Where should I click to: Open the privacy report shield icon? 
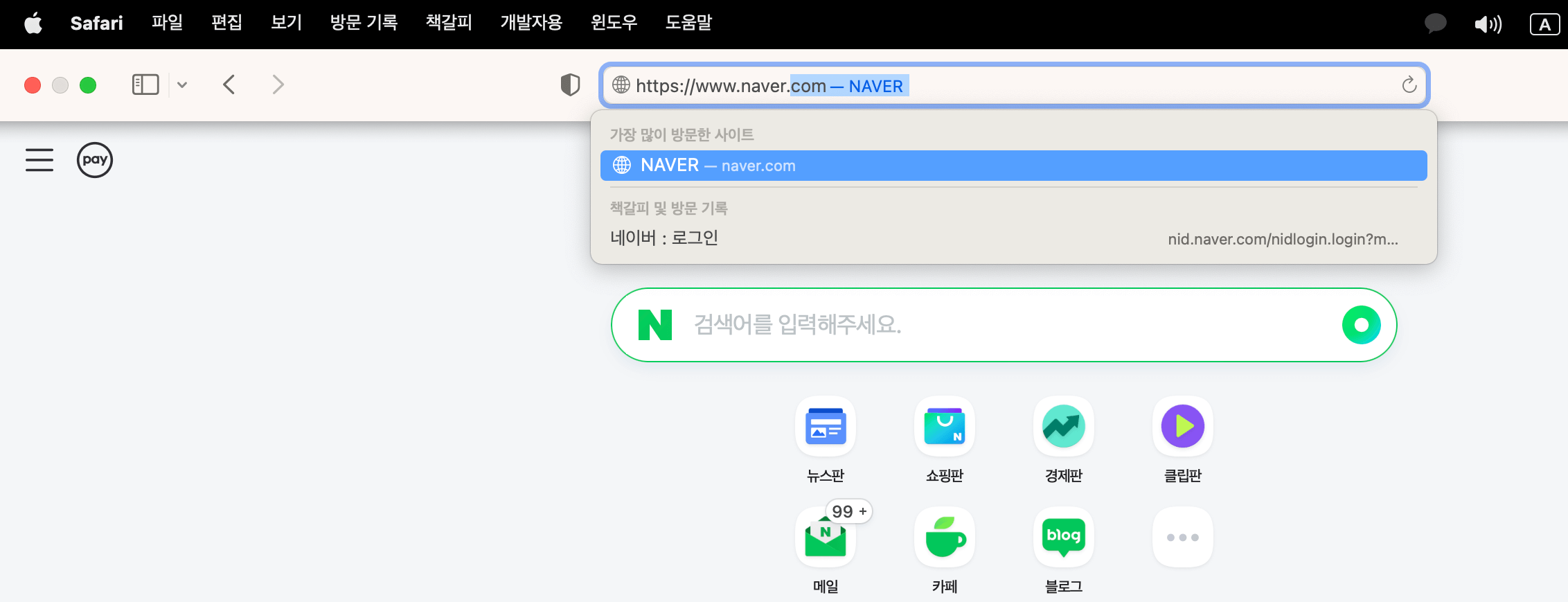click(x=570, y=85)
